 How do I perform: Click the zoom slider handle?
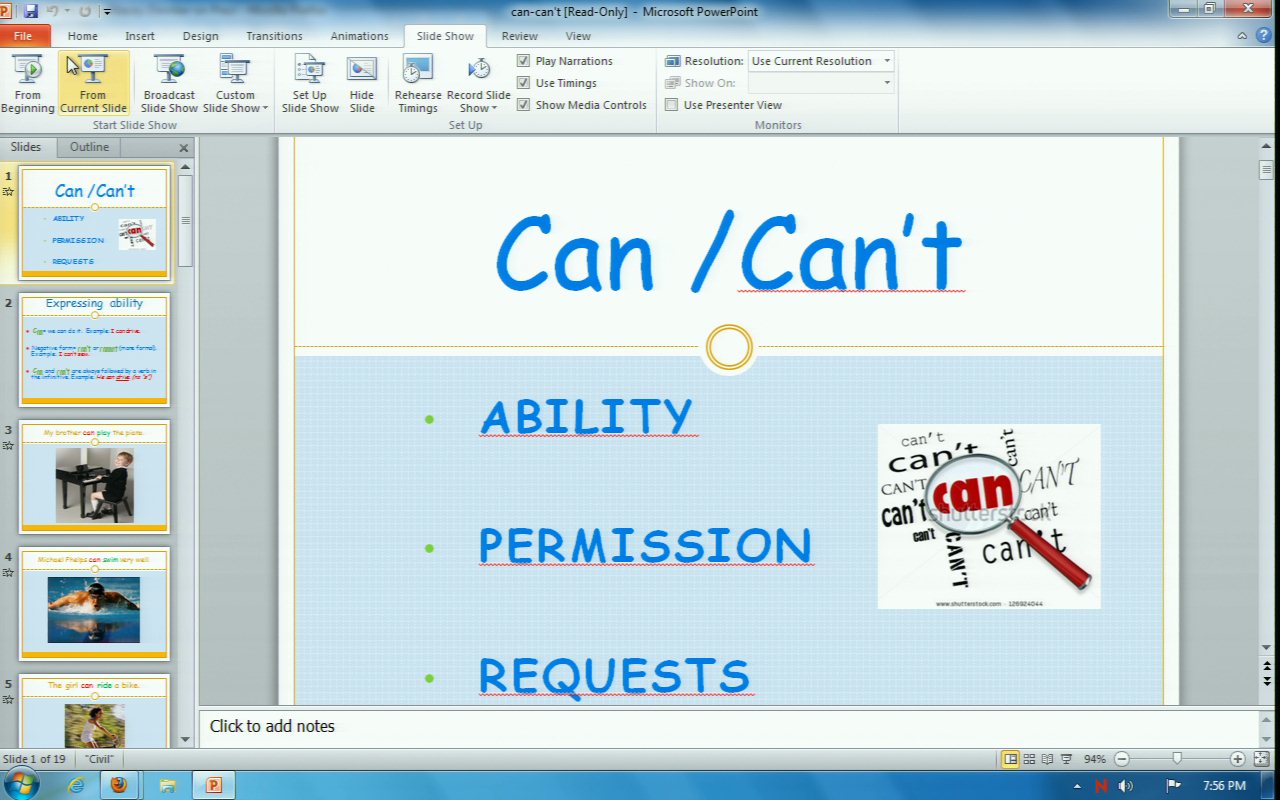point(1177,759)
